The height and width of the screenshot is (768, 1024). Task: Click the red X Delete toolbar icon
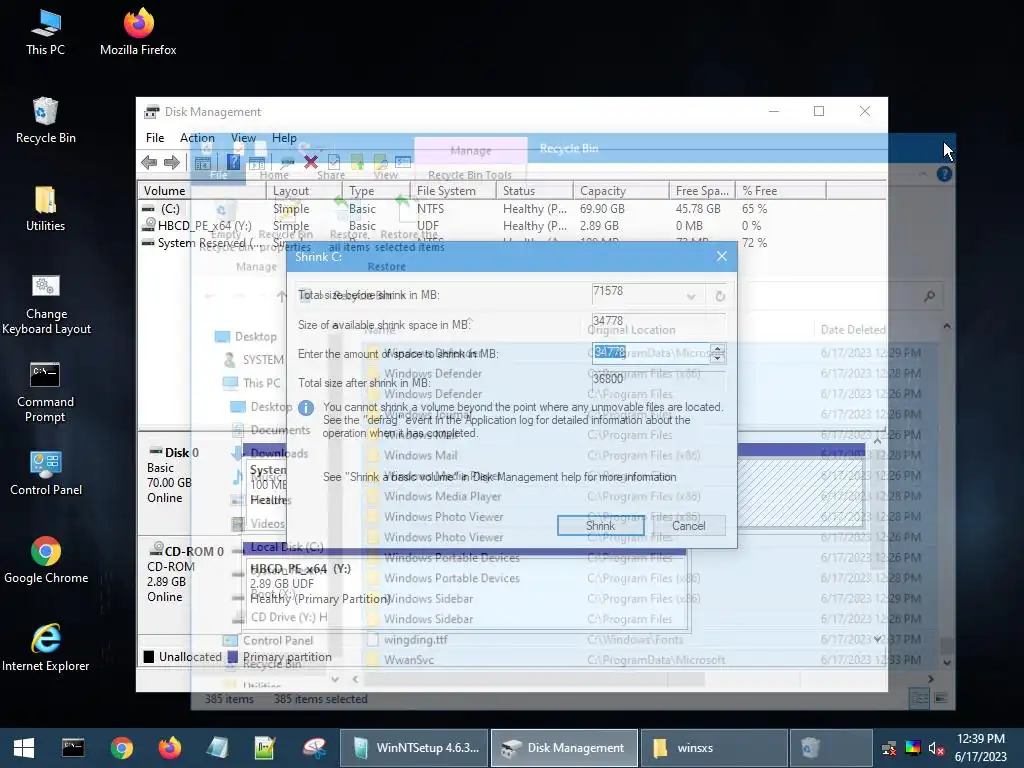coord(311,161)
